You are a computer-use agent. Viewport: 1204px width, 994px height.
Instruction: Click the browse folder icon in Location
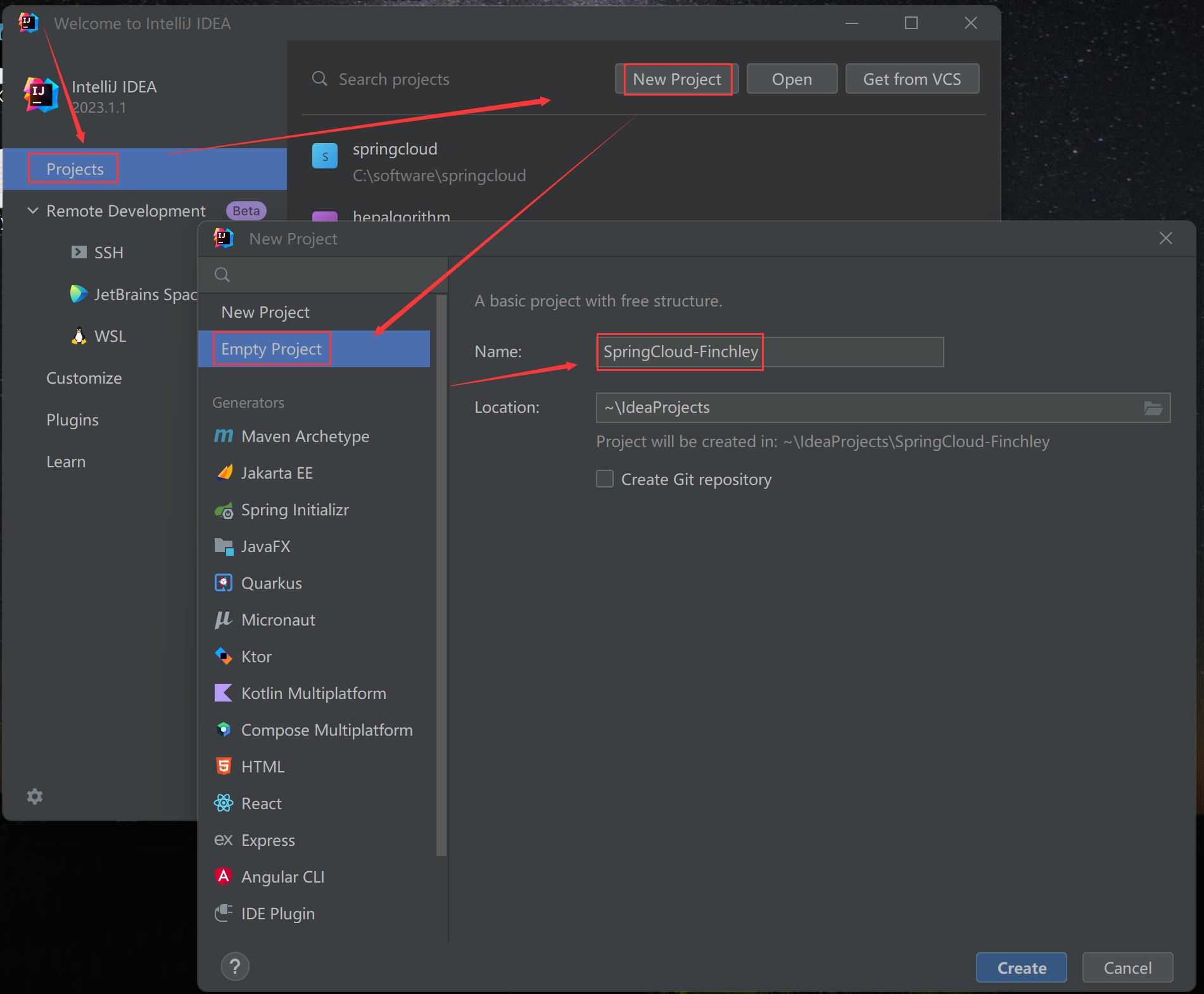pos(1153,408)
